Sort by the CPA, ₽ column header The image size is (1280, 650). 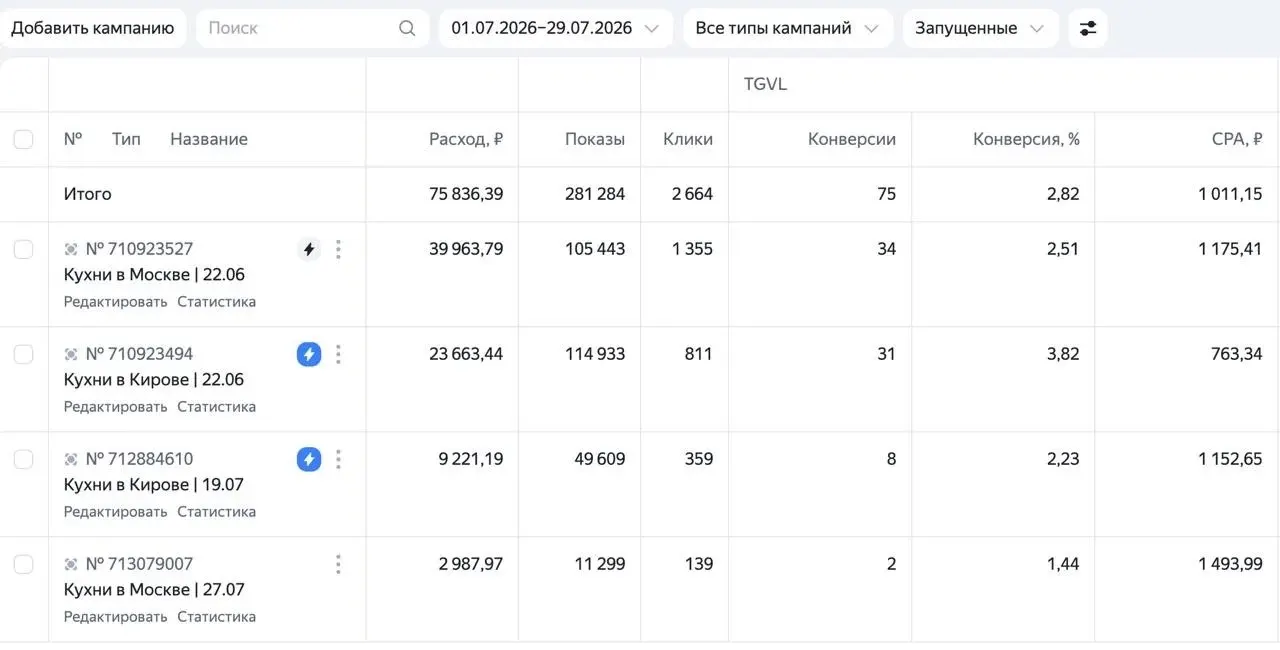tap(1237, 139)
